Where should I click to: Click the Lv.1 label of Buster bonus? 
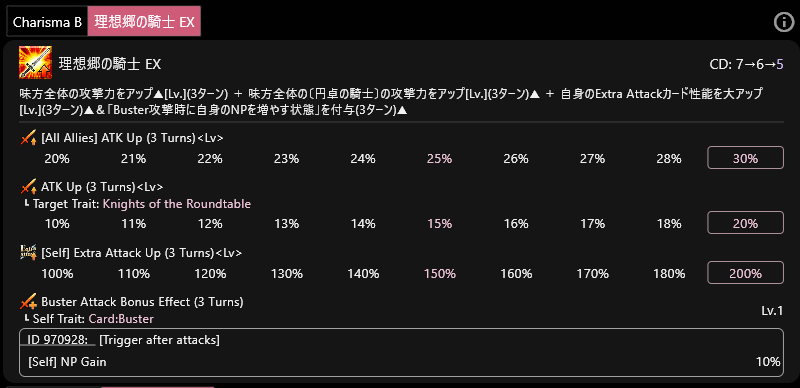(x=771, y=310)
